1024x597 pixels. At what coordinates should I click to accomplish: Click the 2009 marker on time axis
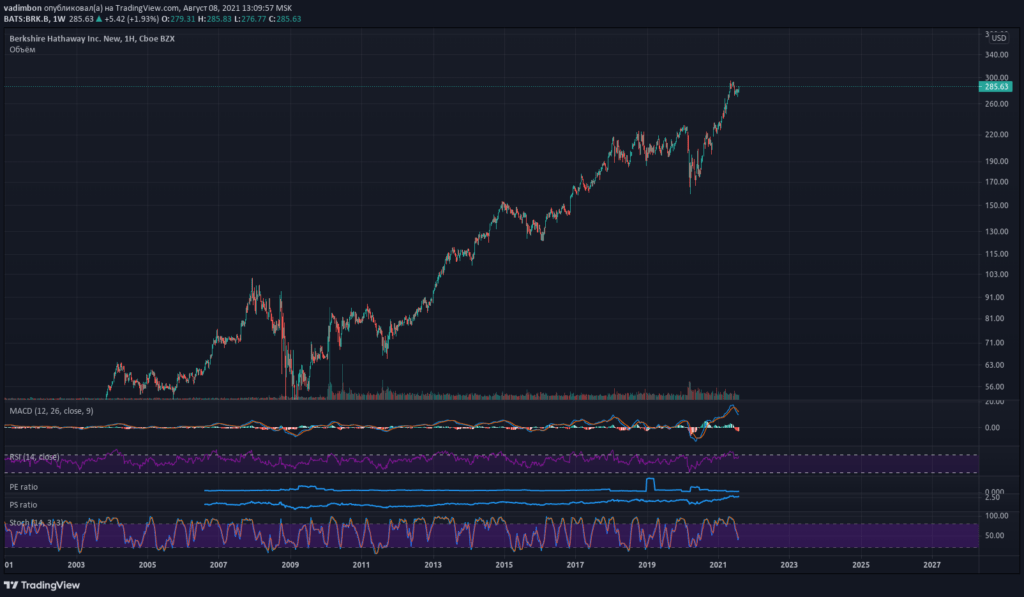pos(290,565)
